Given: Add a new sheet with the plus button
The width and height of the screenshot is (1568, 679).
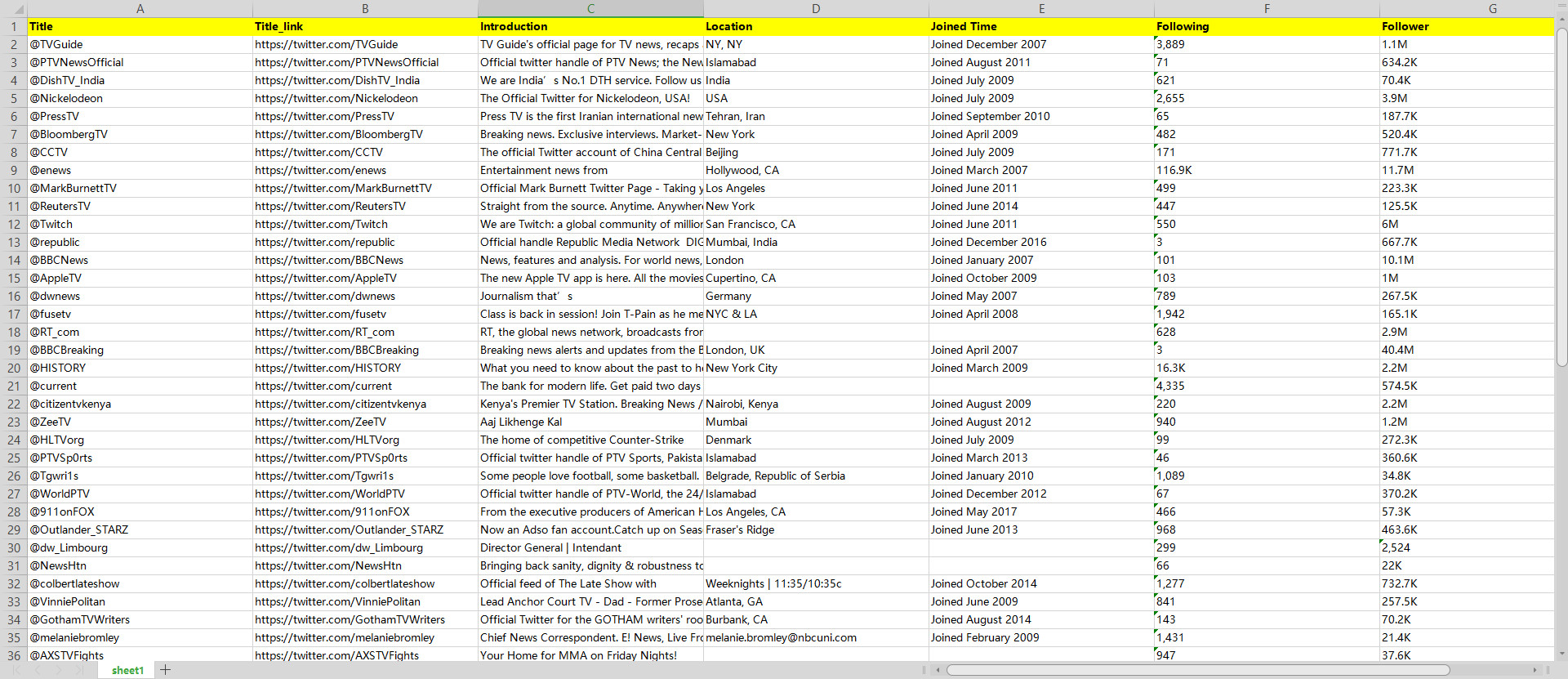Looking at the screenshot, I should click(166, 670).
